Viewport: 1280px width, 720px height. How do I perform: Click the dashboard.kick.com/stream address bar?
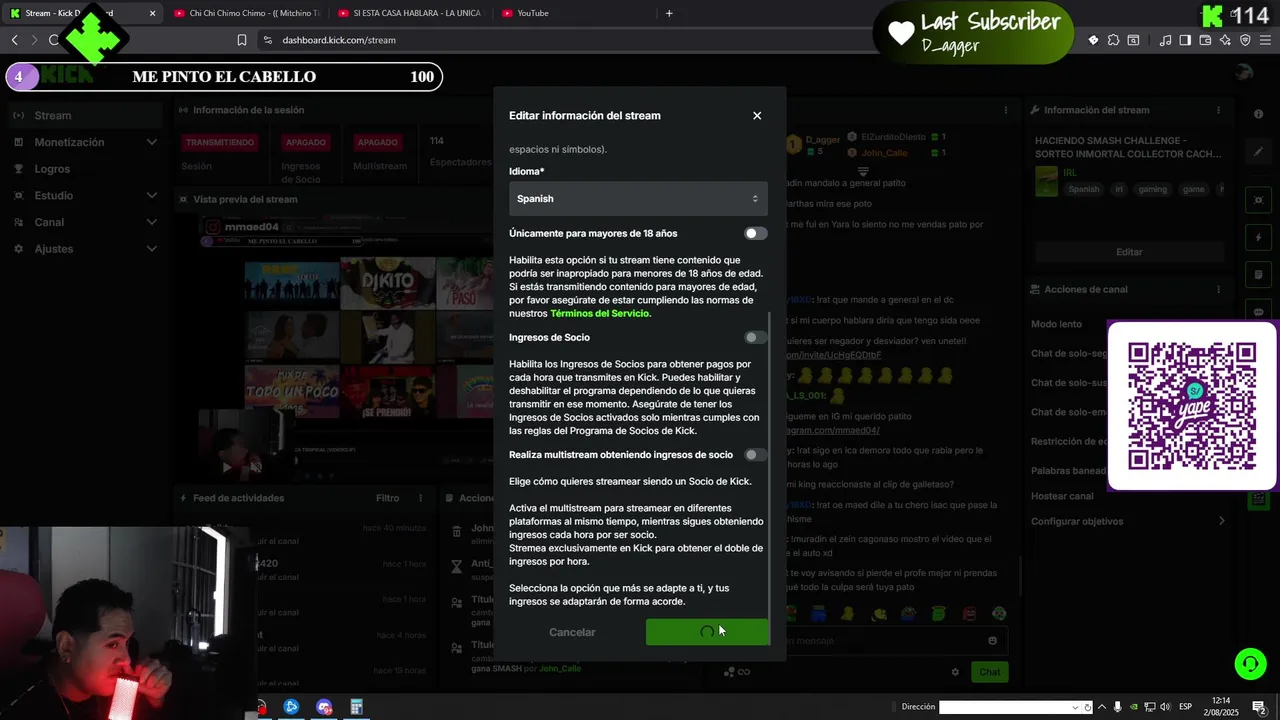(x=339, y=40)
